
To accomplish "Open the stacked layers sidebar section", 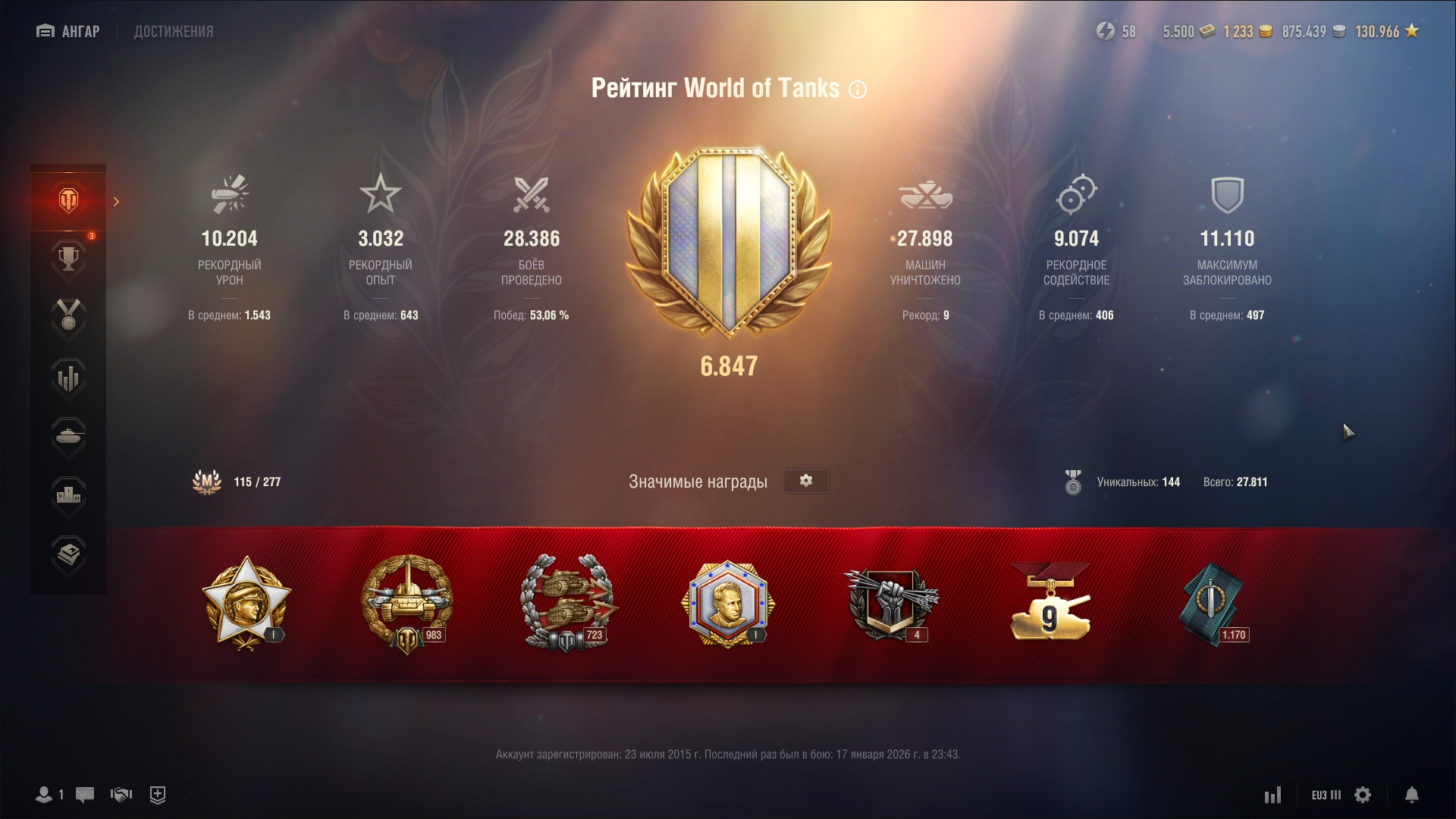I will tap(68, 555).
